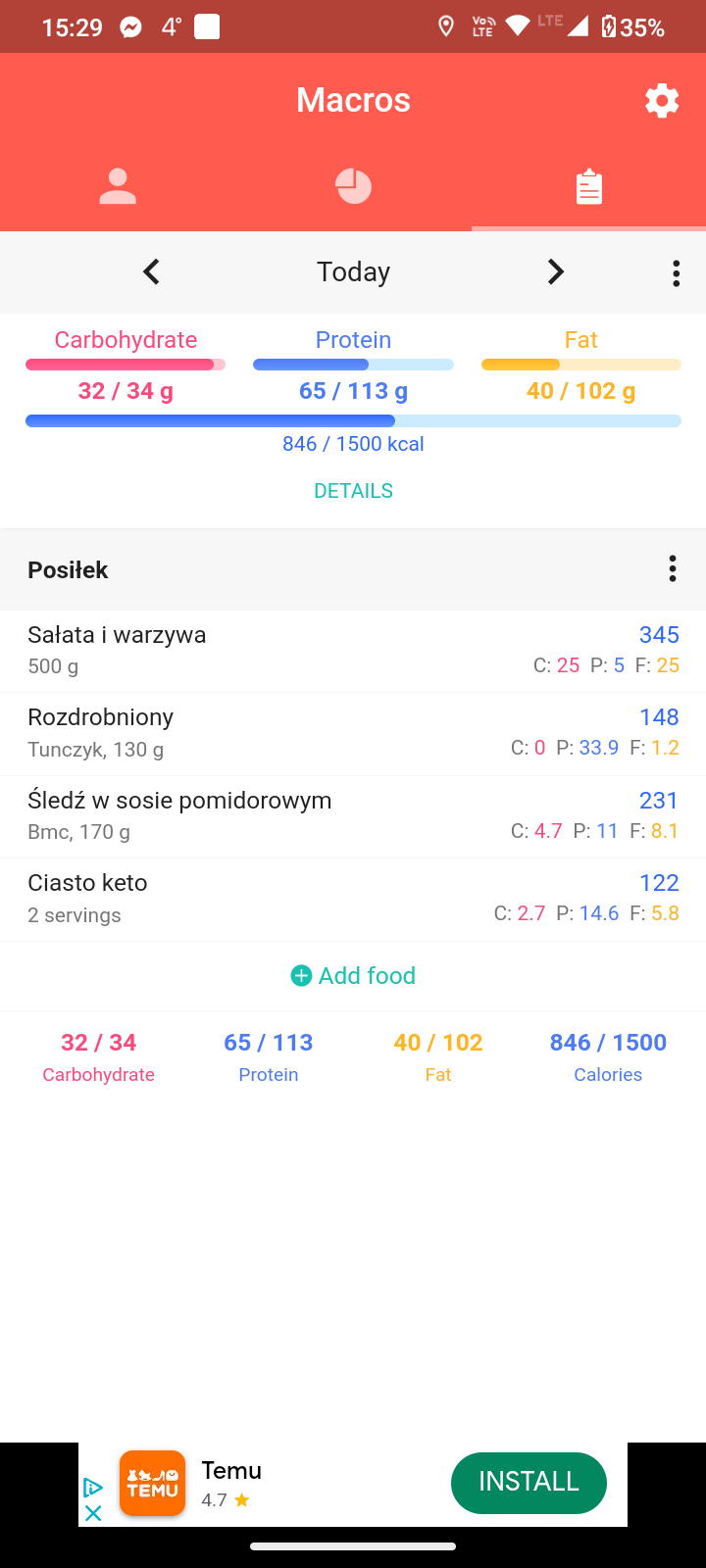Image resolution: width=706 pixels, height=1568 pixels.
Task: Open the Sałata i warzywa entry
Action: tap(353, 651)
